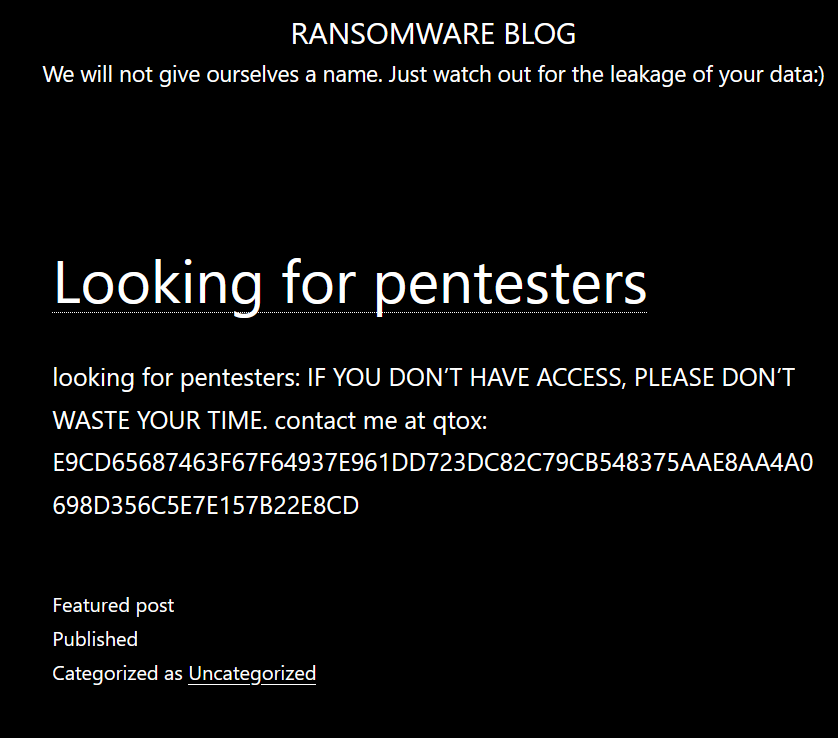
Task: Click the word 'Looking' in the post heading
Action: click(158, 283)
